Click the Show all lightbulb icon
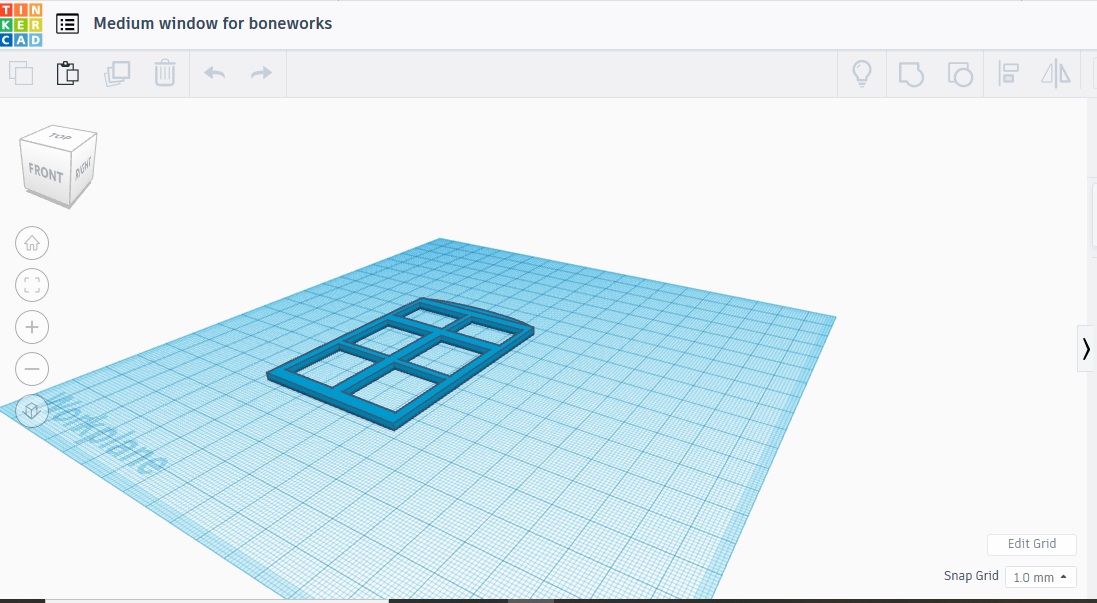 tap(862, 73)
